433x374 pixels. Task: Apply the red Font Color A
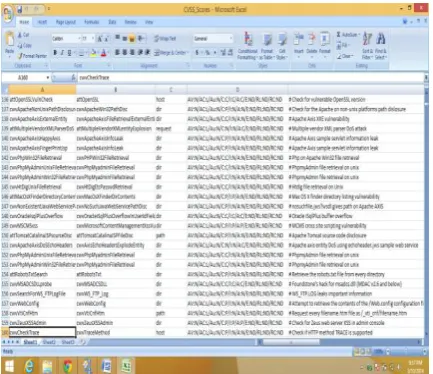click(104, 53)
